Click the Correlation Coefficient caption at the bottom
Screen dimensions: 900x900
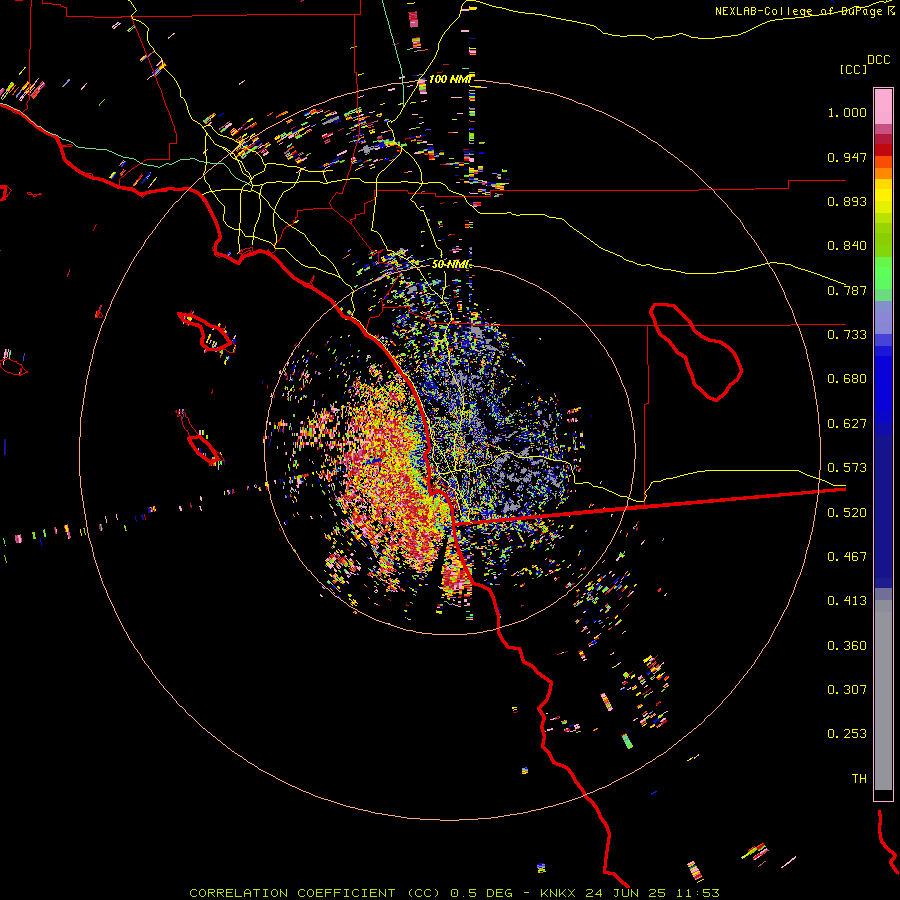[454, 893]
